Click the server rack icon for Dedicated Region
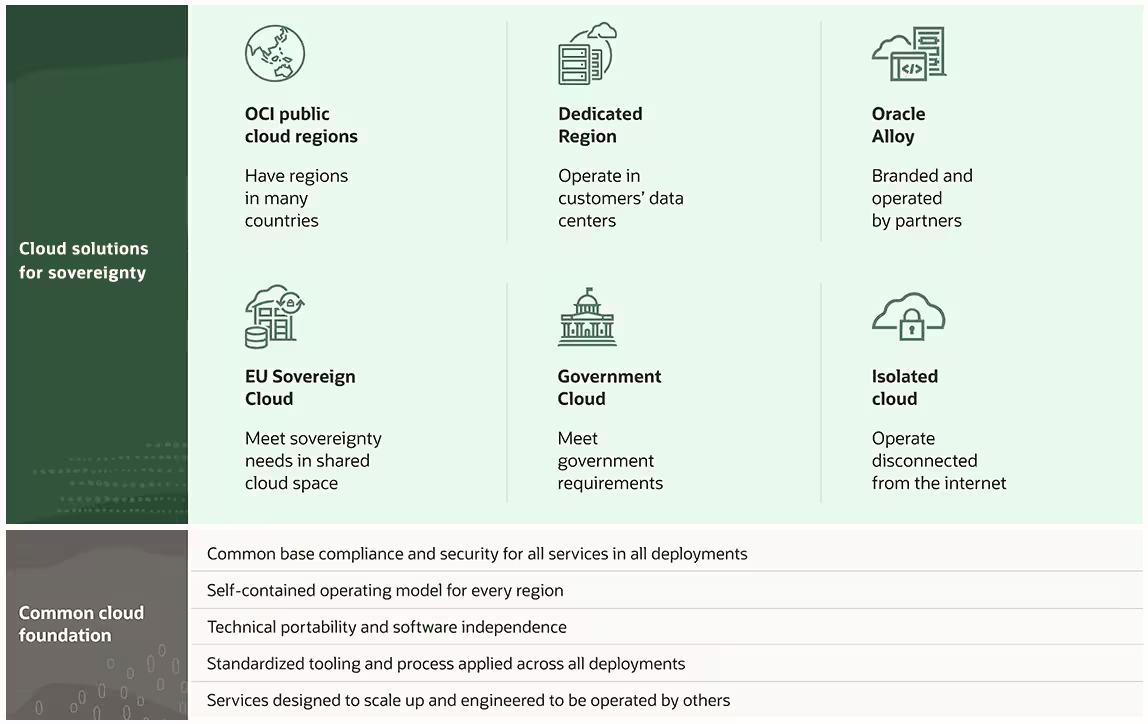The height and width of the screenshot is (724, 1148). [x=586, y=54]
